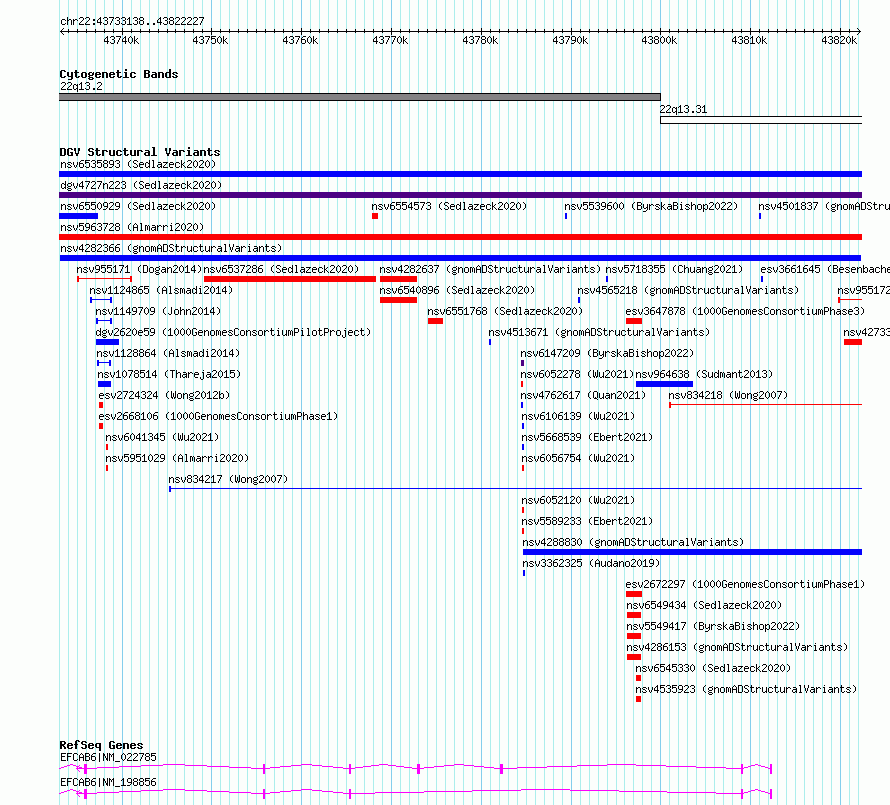
Task: Select the RefSeq Genes track title
Action: 101,745
